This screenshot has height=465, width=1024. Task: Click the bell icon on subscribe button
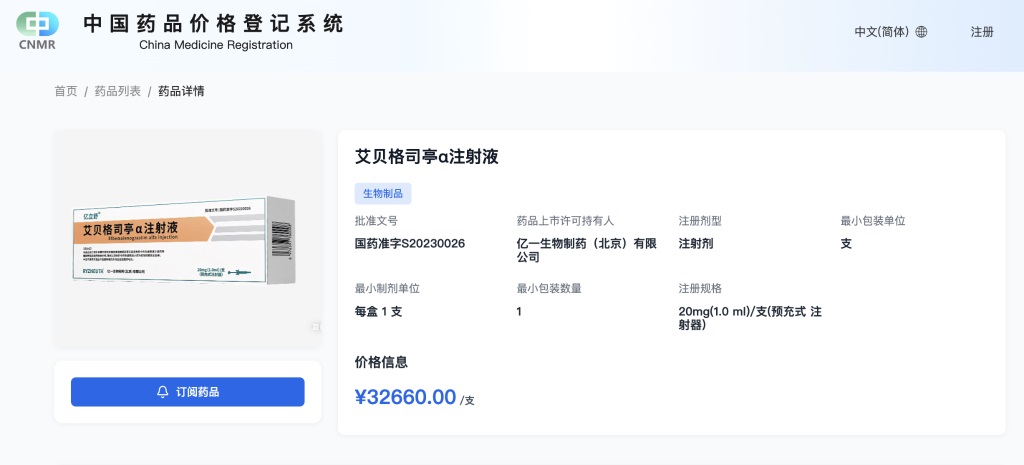click(162, 392)
